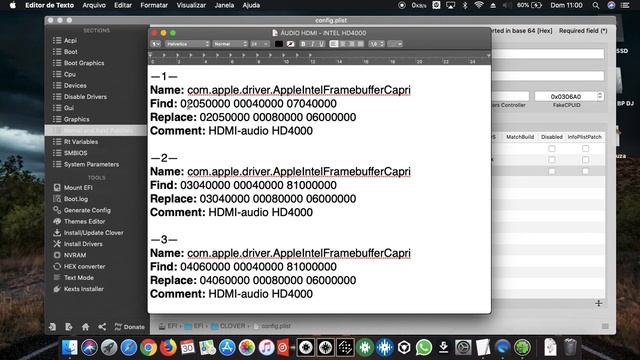Open Firefox from the Dock
The image size is (640, 360).
[x=168, y=347]
